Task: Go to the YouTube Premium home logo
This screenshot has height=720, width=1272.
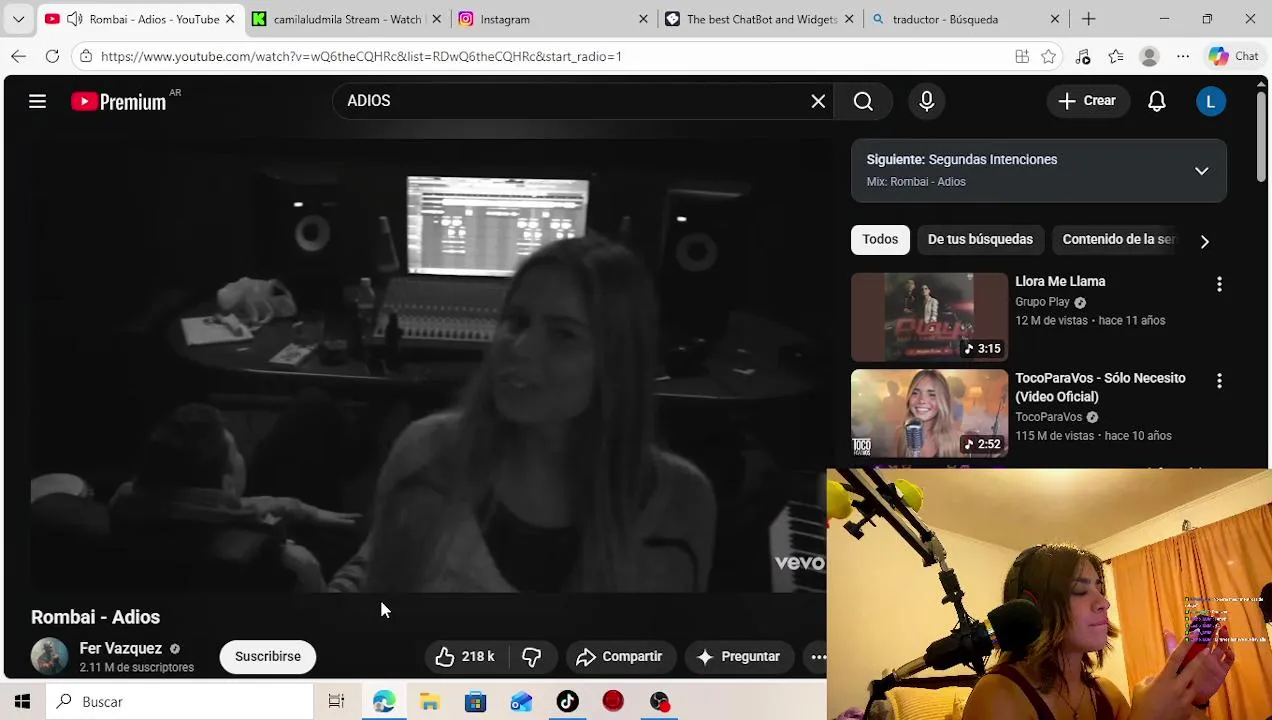Action: click(x=118, y=101)
